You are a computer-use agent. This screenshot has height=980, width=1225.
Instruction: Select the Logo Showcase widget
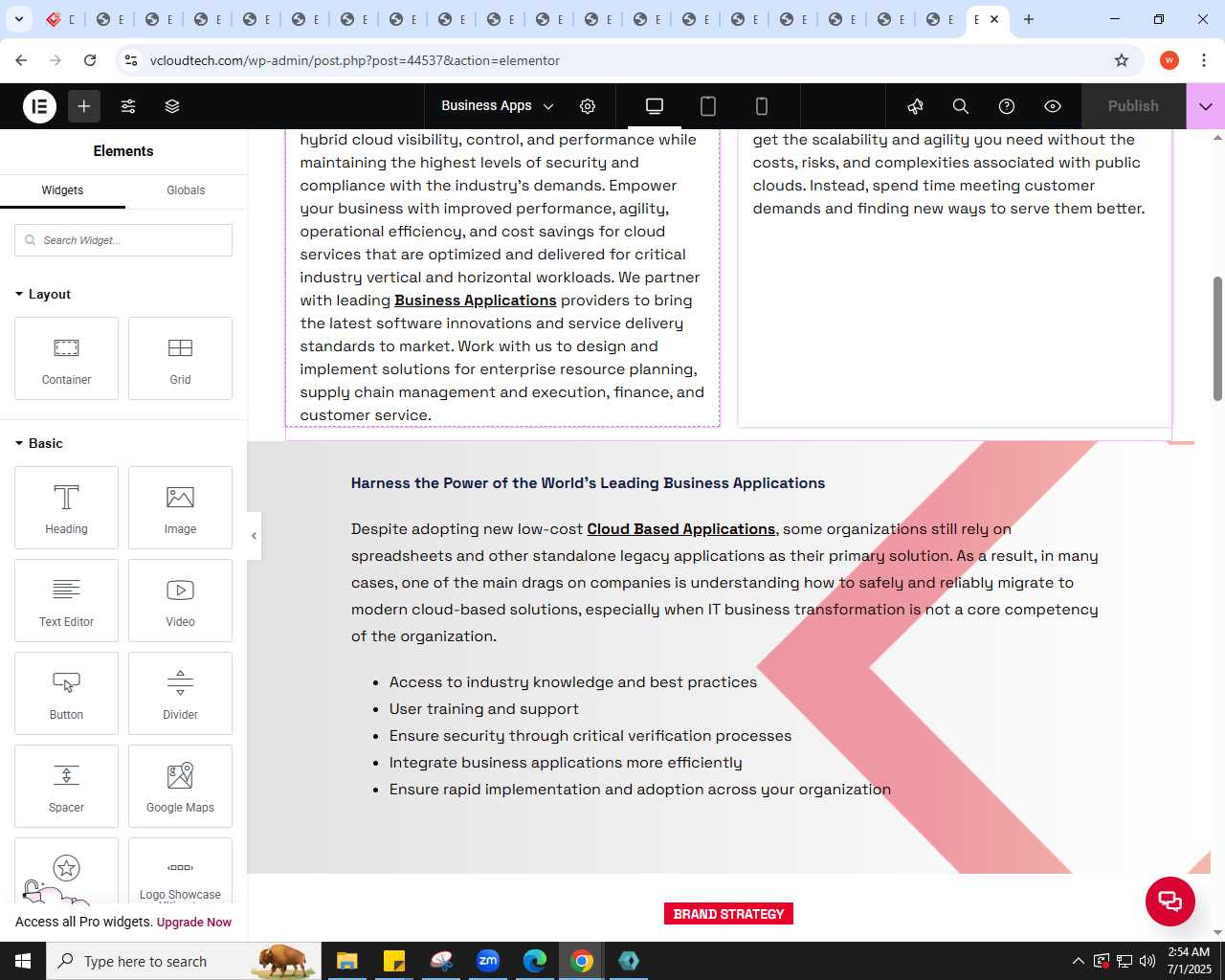pyautogui.click(x=180, y=871)
